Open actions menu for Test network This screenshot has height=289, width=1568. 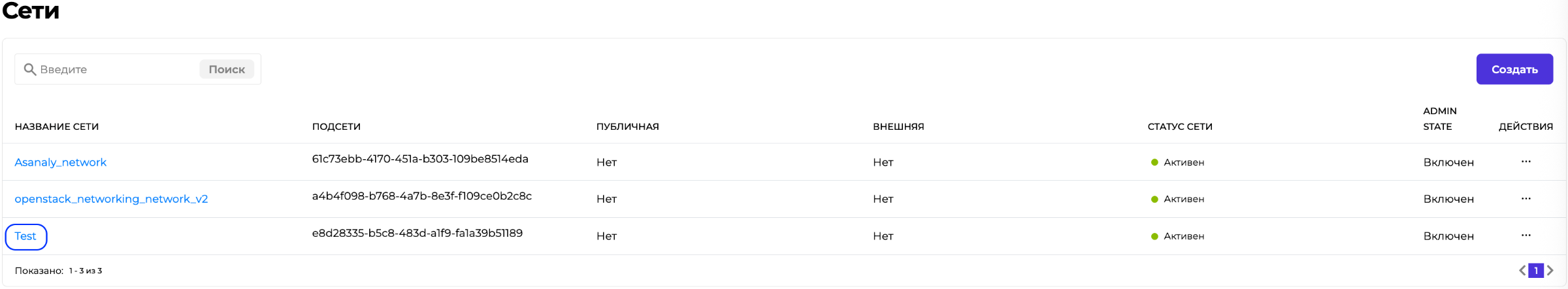[x=1526, y=236]
